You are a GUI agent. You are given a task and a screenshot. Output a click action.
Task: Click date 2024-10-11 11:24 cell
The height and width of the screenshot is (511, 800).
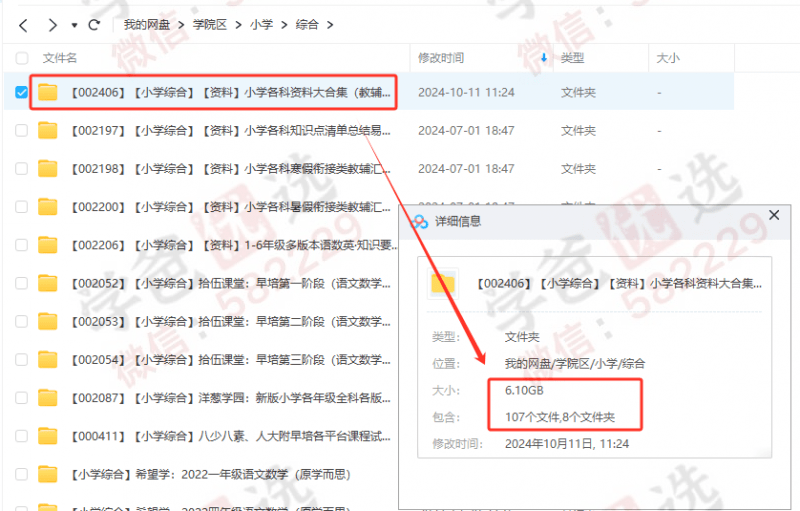coord(466,92)
